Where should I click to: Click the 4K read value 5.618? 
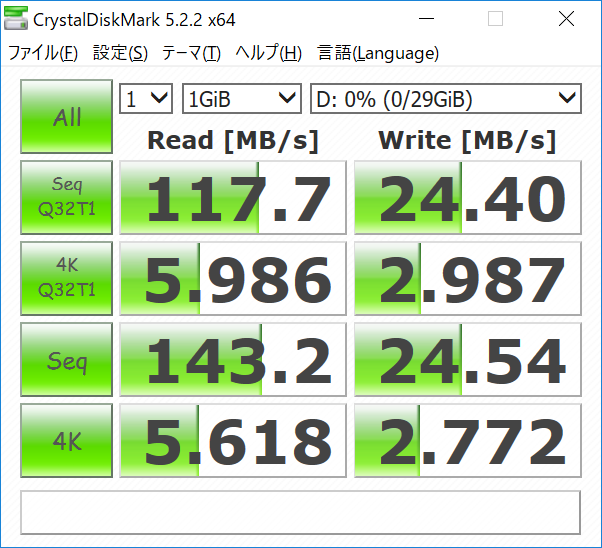pyautogui.click(x=233, y=440)
